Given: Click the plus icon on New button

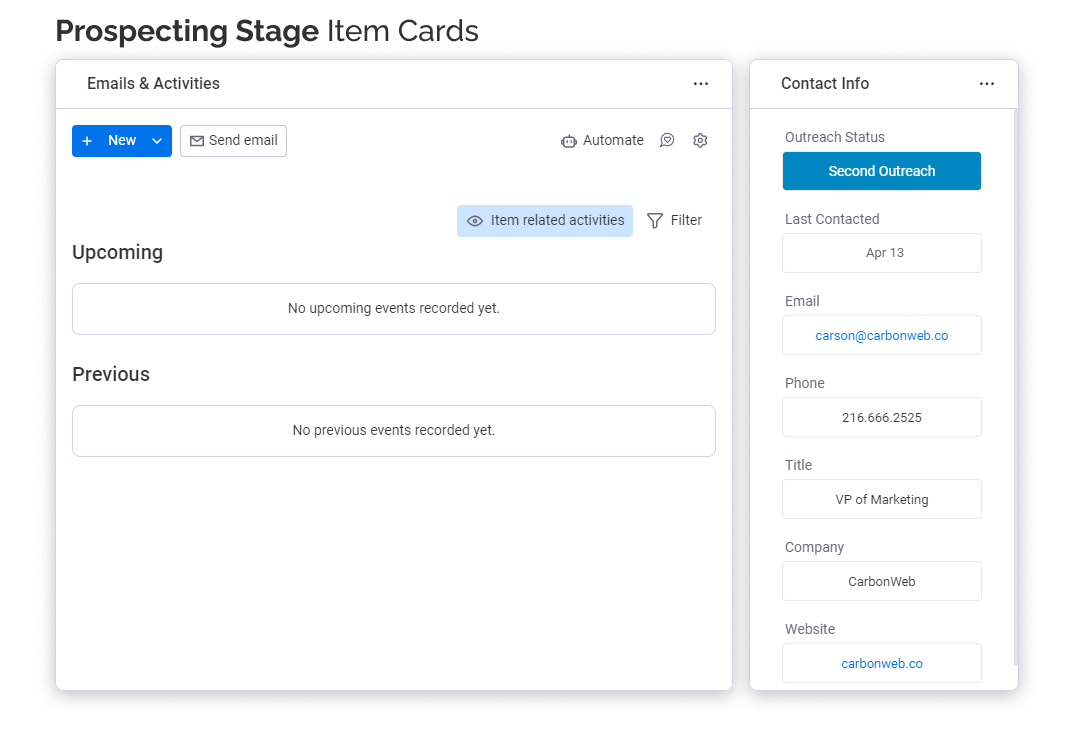Looking at the screenshot, I should pos(87,141).
